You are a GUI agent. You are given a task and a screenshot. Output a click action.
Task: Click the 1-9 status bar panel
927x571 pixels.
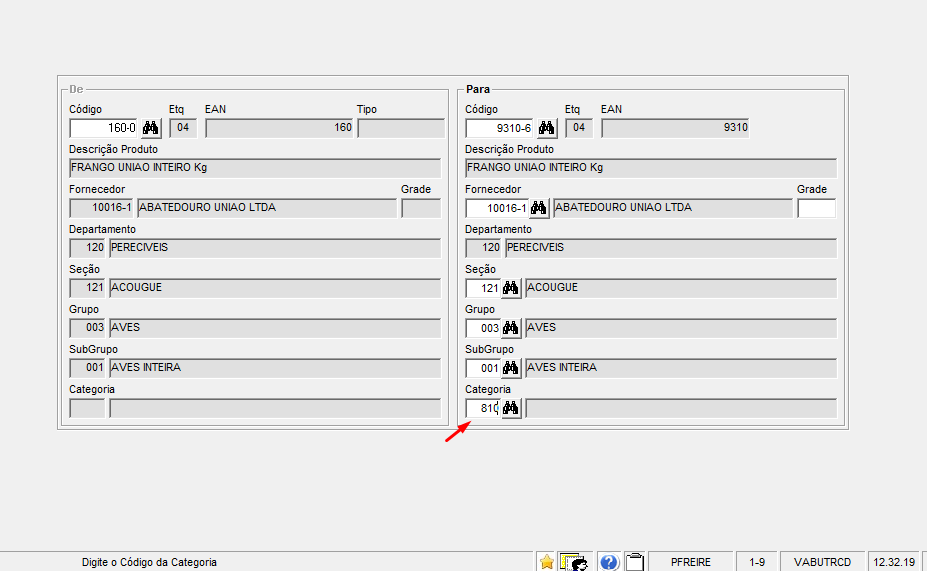(757, 562)
